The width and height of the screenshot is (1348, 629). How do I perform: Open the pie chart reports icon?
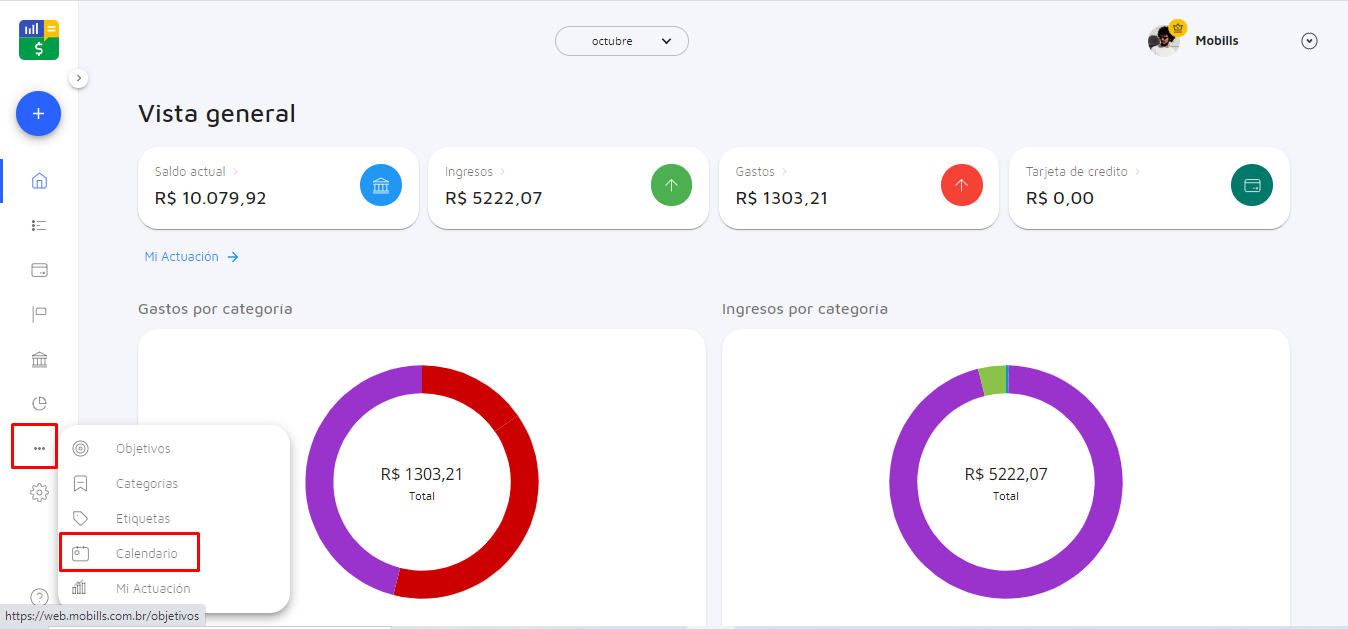tap(39, 404)
